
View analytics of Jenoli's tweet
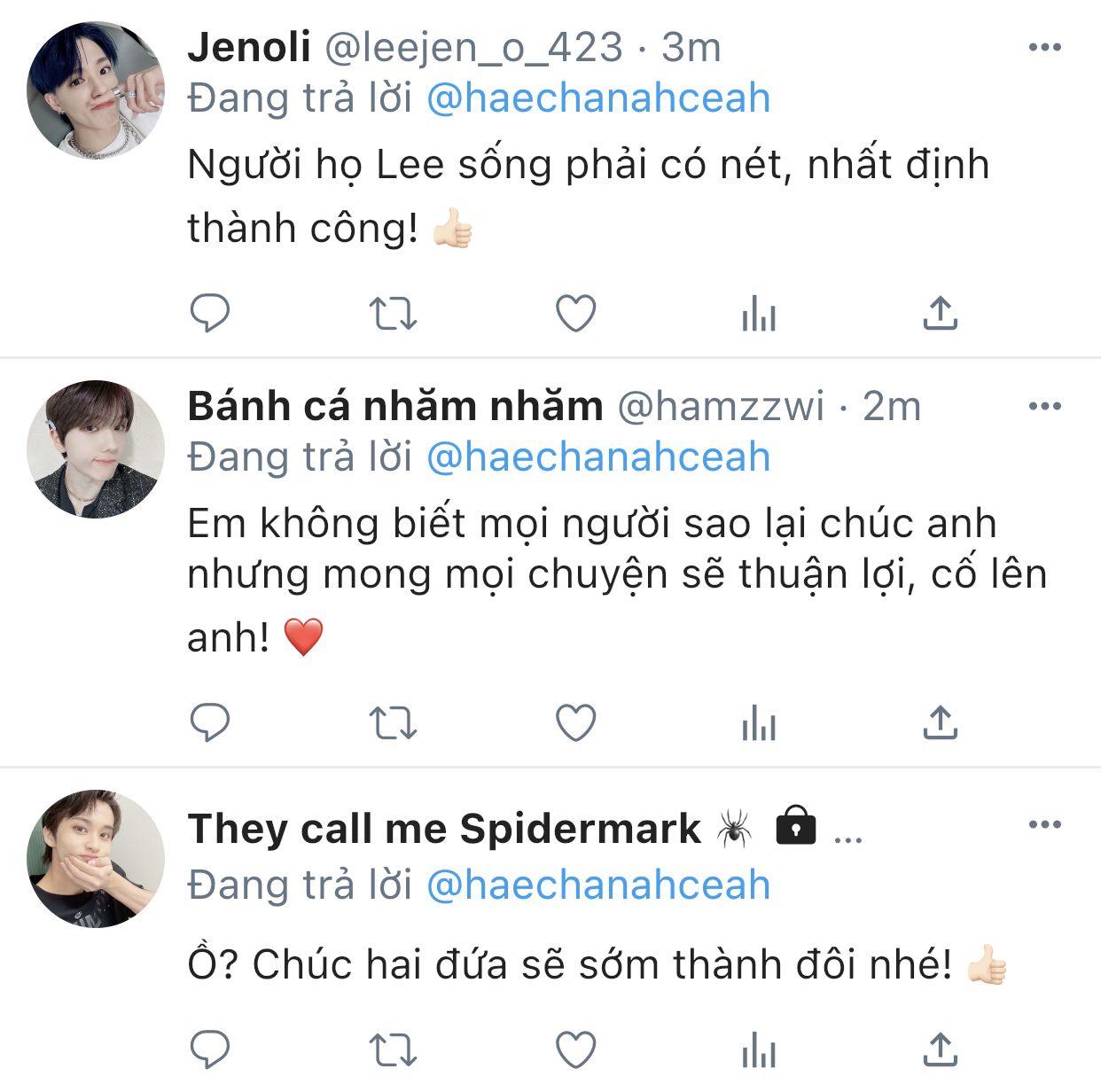coord(759,313)
